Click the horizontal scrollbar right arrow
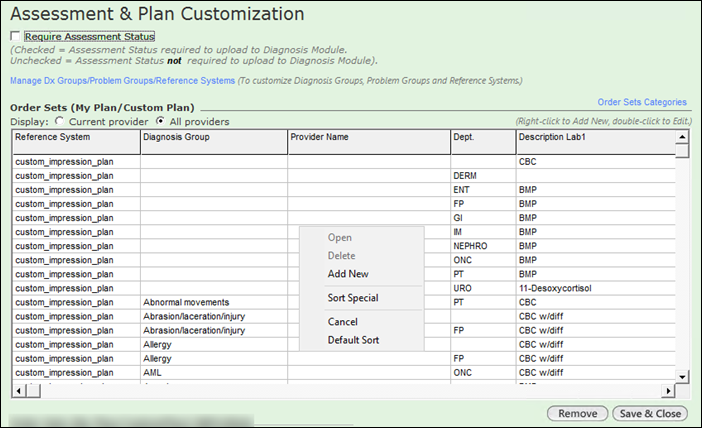The width and height of the screenshot is (702, 428). 668,391
